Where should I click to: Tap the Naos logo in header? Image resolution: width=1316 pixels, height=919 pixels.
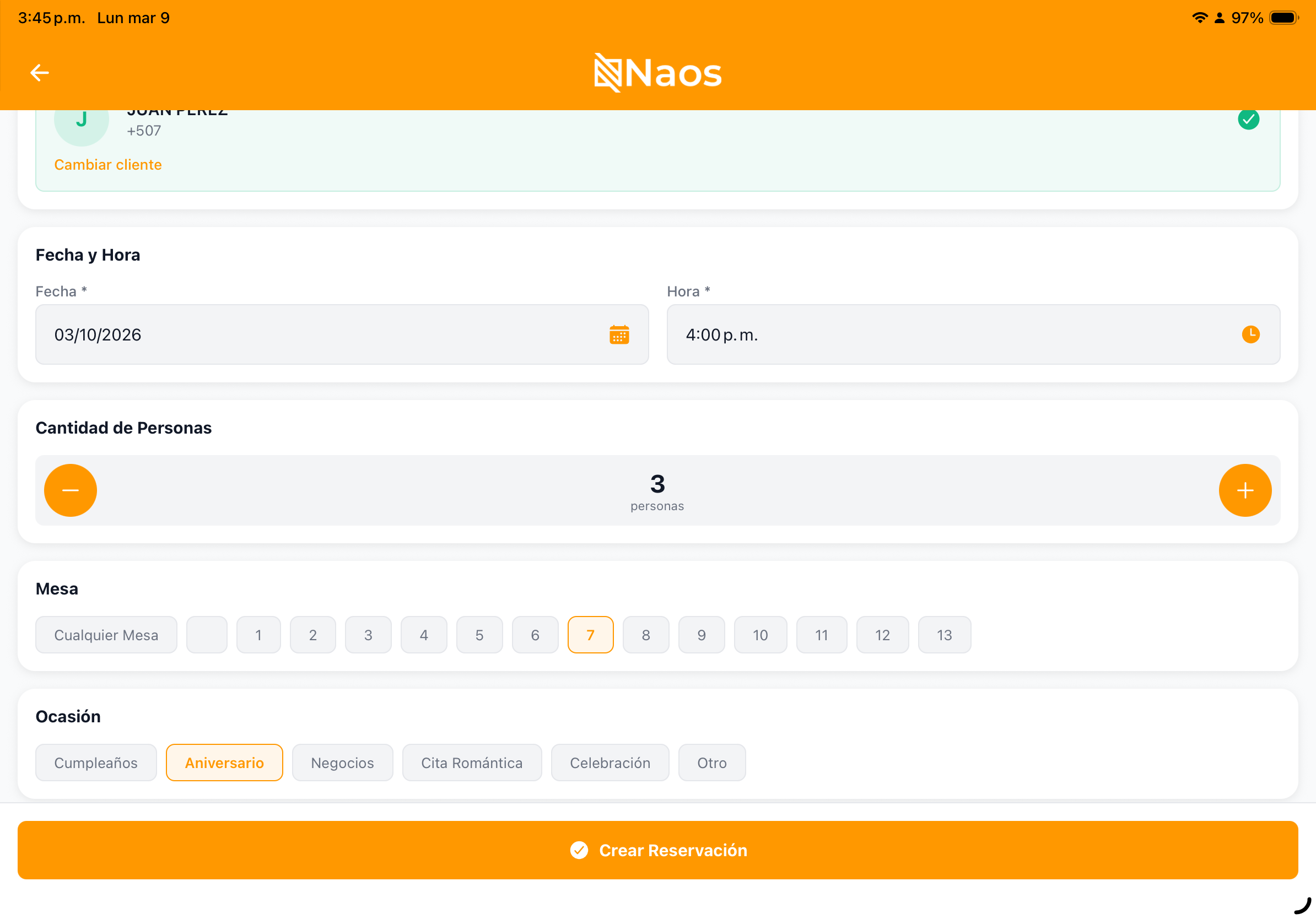(658, 73)
